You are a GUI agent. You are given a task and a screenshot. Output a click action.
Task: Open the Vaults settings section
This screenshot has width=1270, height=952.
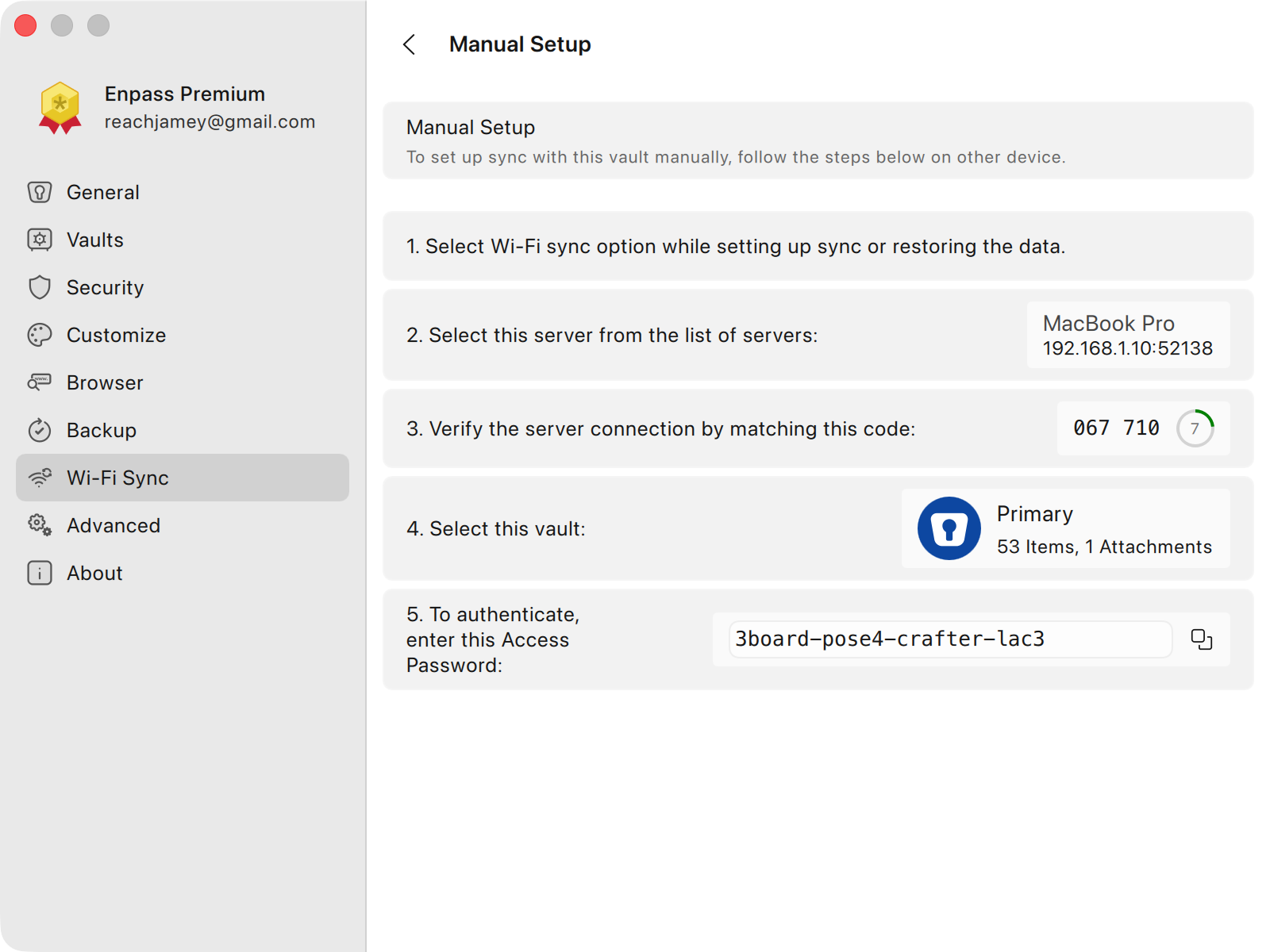(183, 240)
